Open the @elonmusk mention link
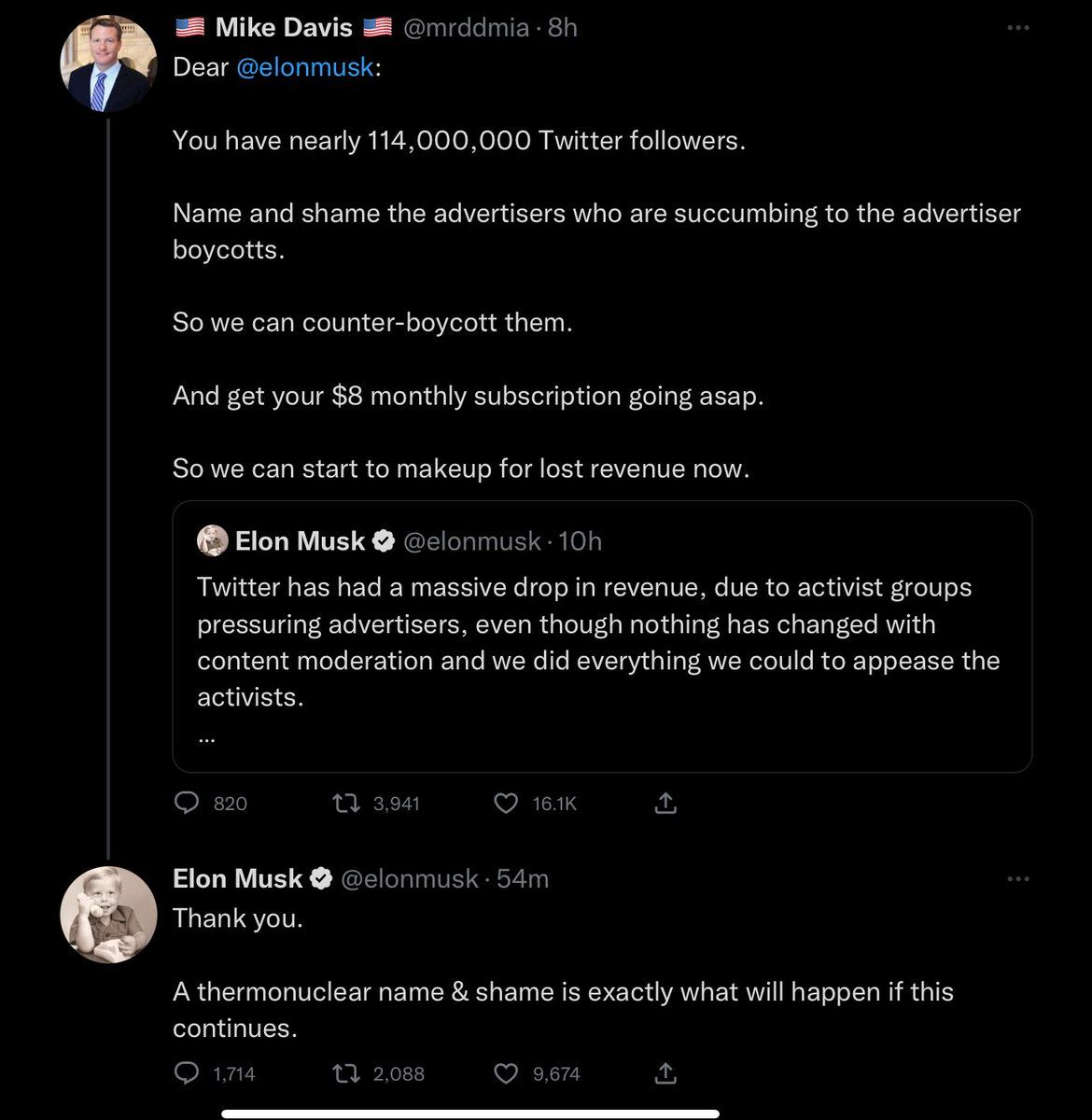Image resolution: width=1092 pixels, height=1120 pixels. [305, 68]
